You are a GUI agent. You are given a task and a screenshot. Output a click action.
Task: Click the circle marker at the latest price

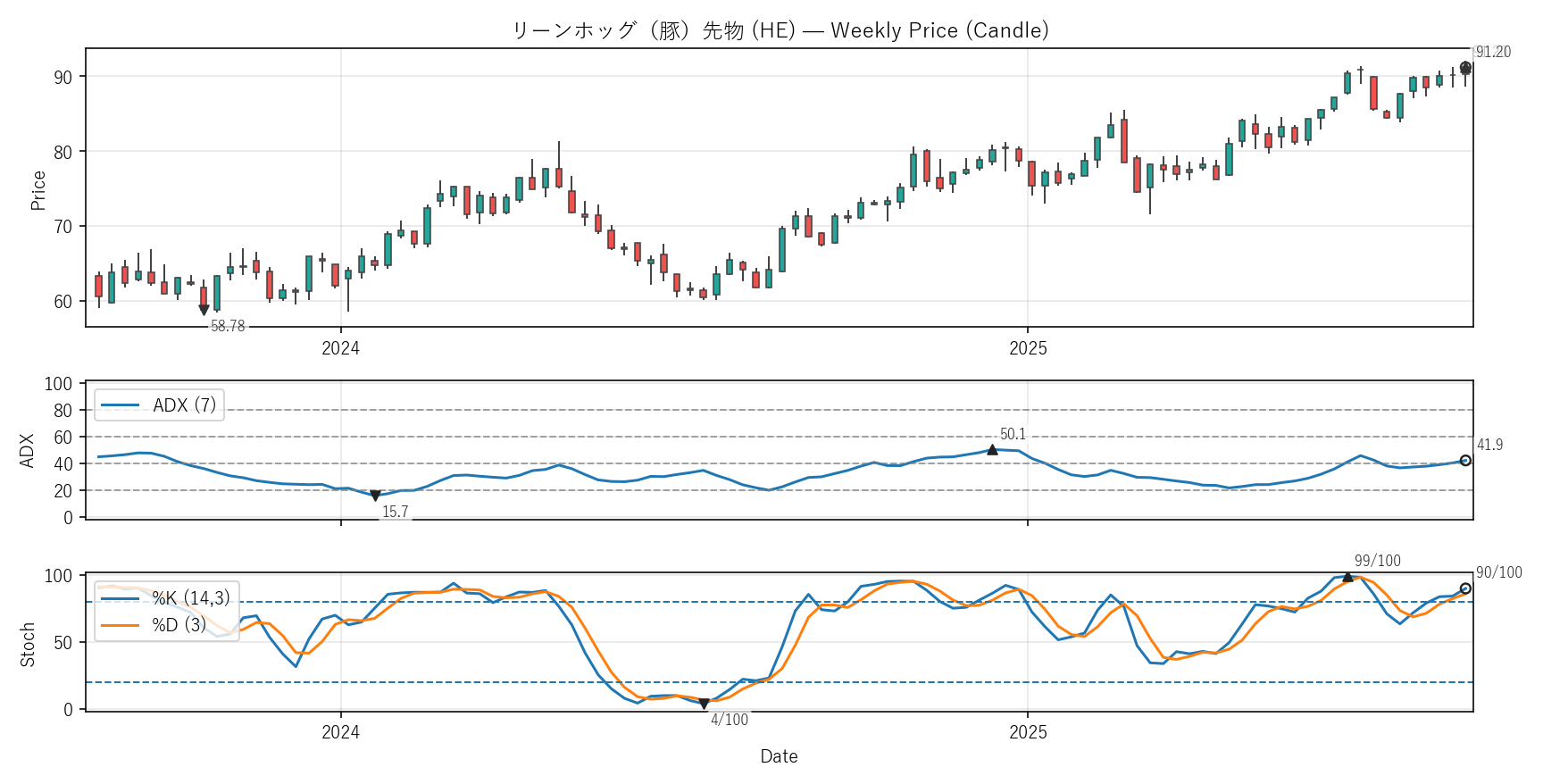point(1465,68)
